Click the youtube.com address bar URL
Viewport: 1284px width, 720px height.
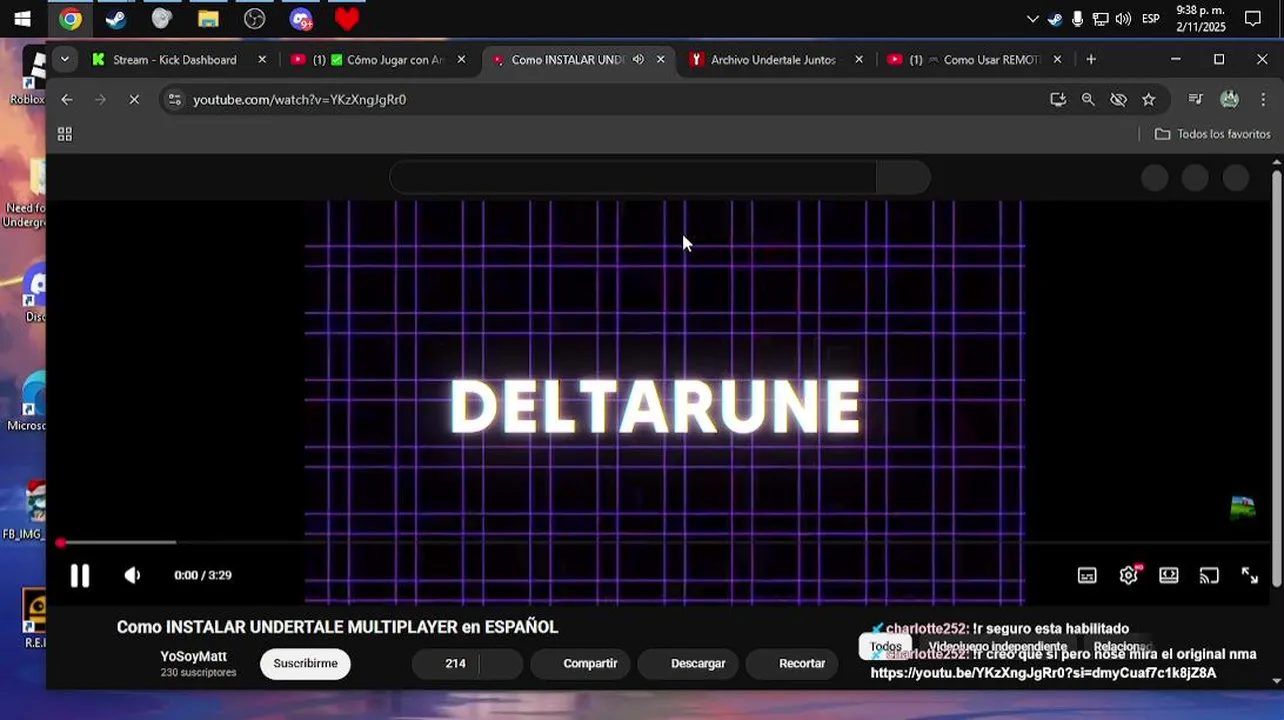(x=299, y=100)
